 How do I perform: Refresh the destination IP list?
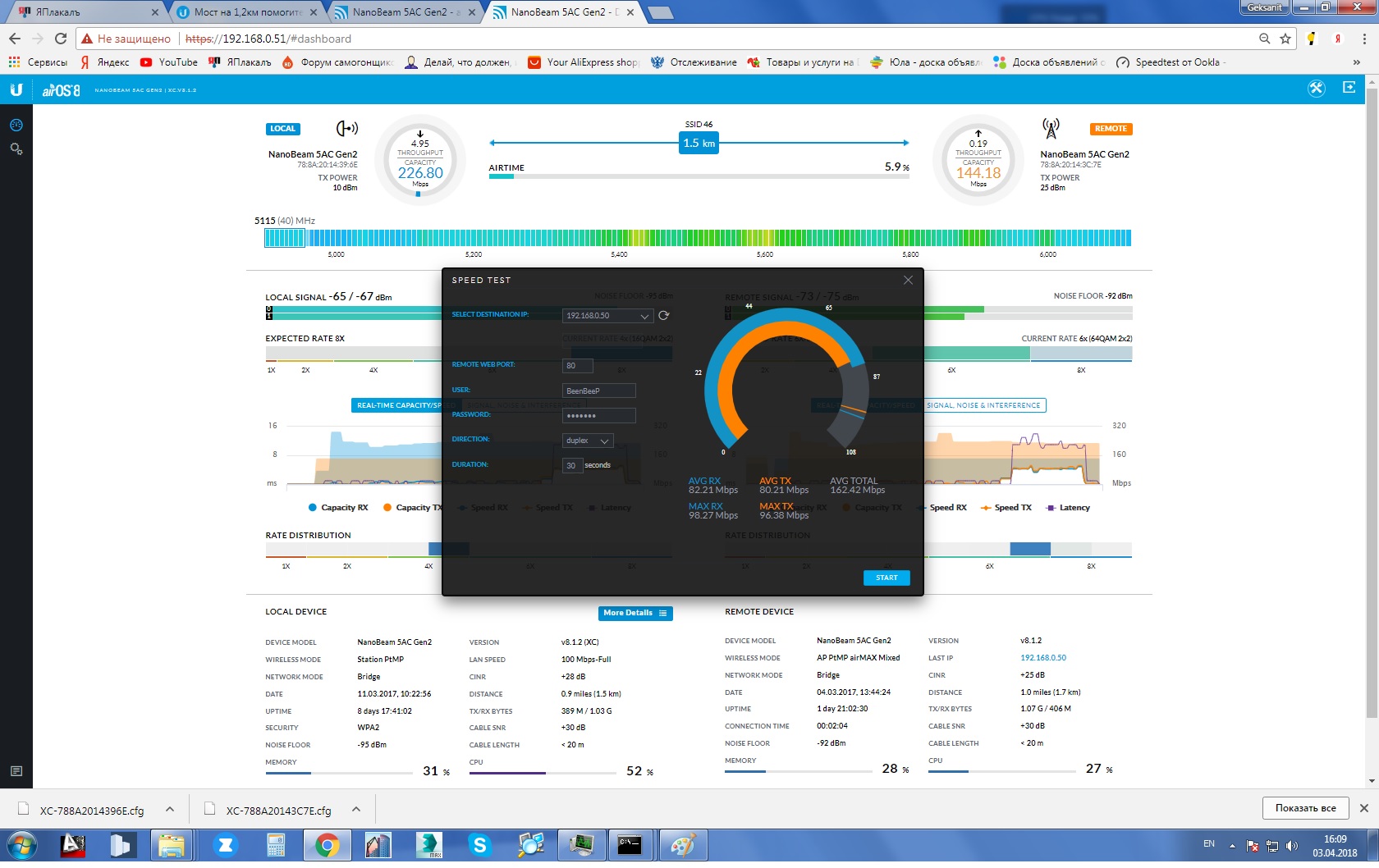tap(663, 315)
